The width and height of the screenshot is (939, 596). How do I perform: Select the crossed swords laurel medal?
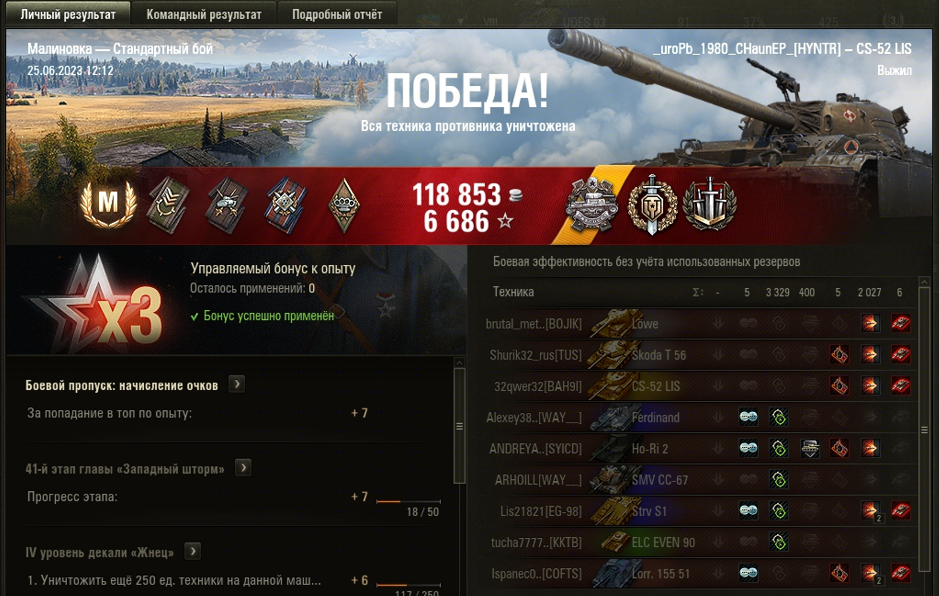pos(710,204)
